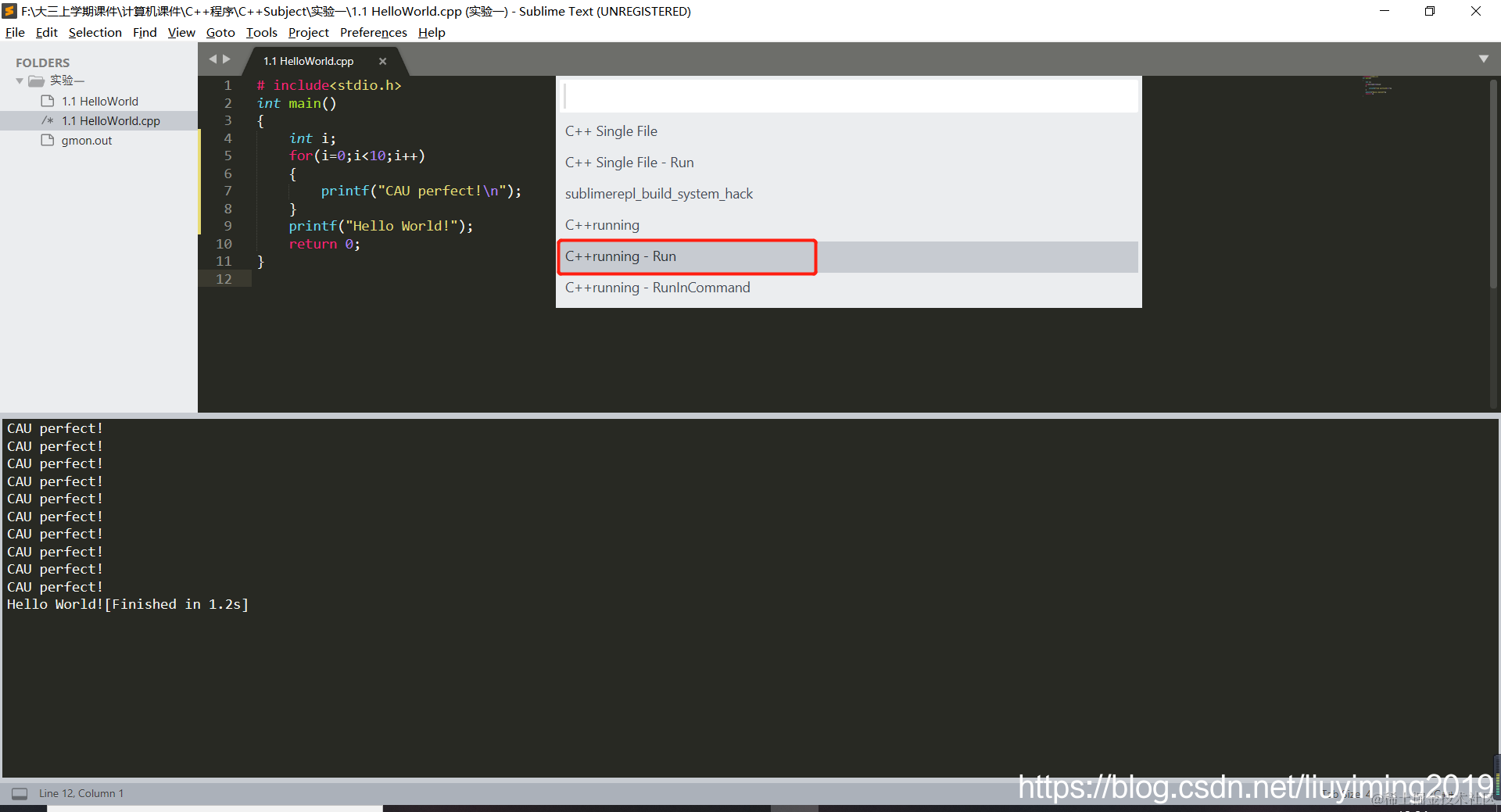Click the Finished in 1.2s output text
This screenshot has height=812, width=1501.
177,604
